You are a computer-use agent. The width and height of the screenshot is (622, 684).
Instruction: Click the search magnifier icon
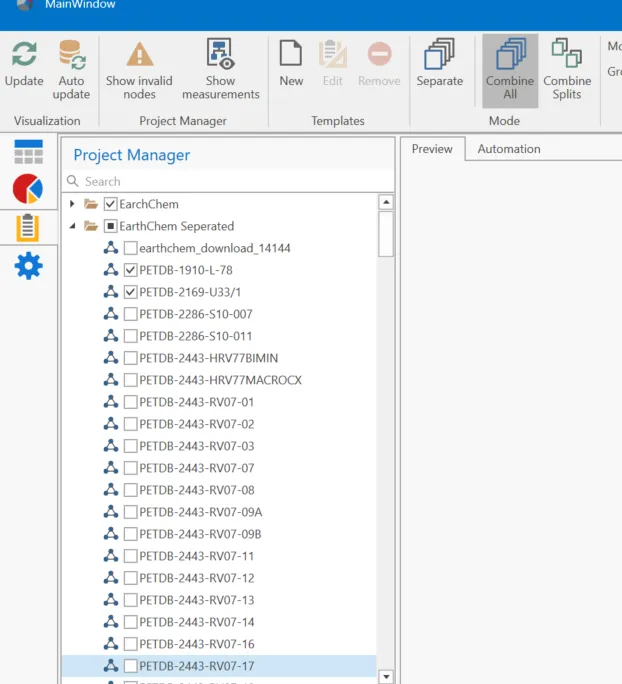[x=73, y=181]
